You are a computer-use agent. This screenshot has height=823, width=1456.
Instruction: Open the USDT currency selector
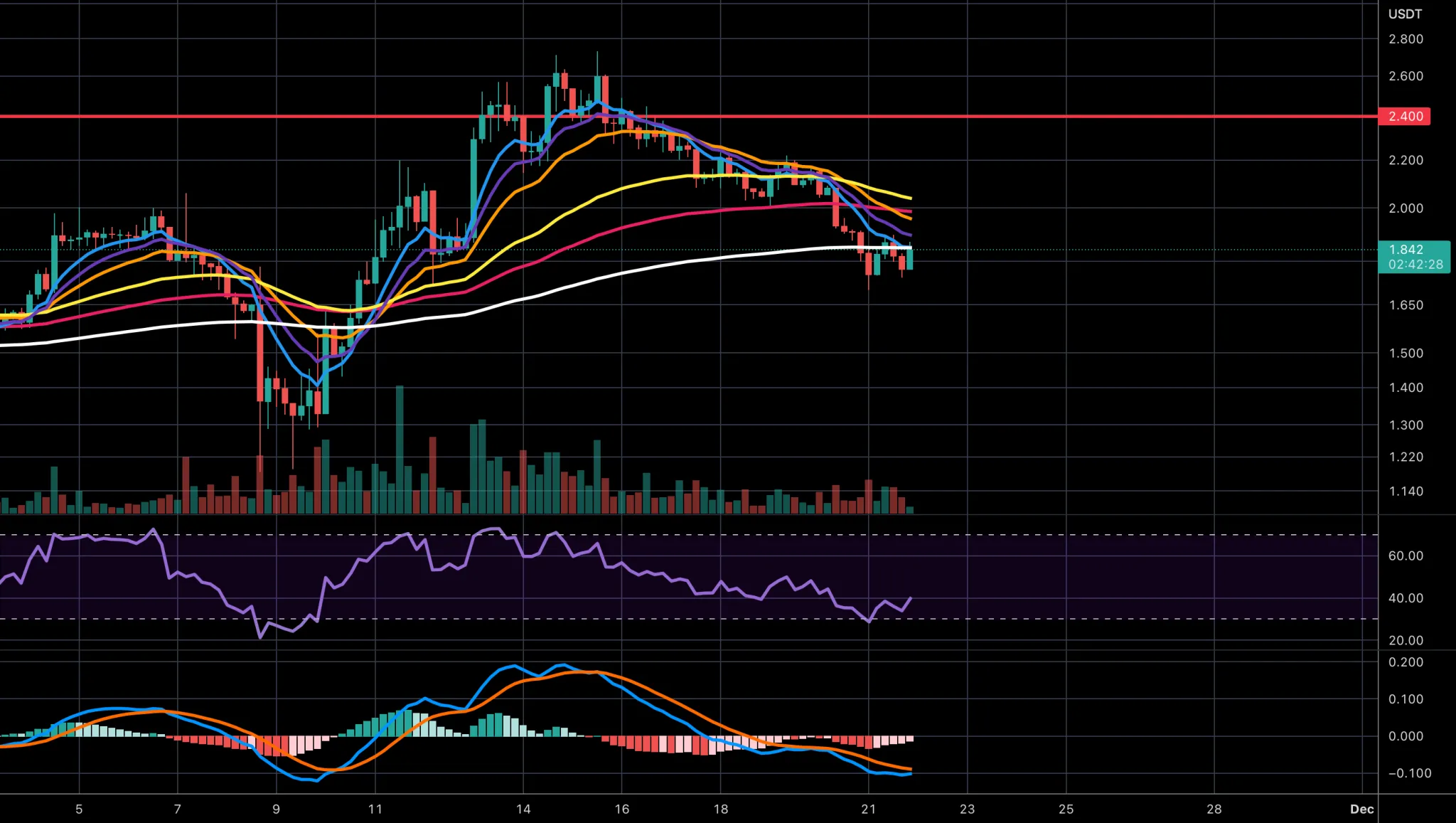point(1405,14)
